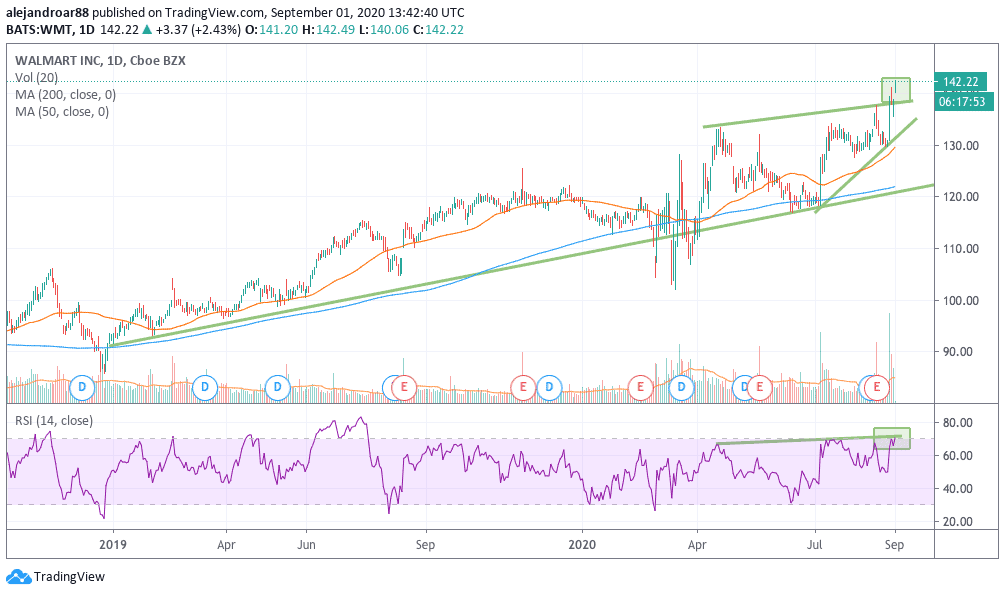Click the 60.00 RSI axis label
The image size is (1005, 595).
pos(958,455)
